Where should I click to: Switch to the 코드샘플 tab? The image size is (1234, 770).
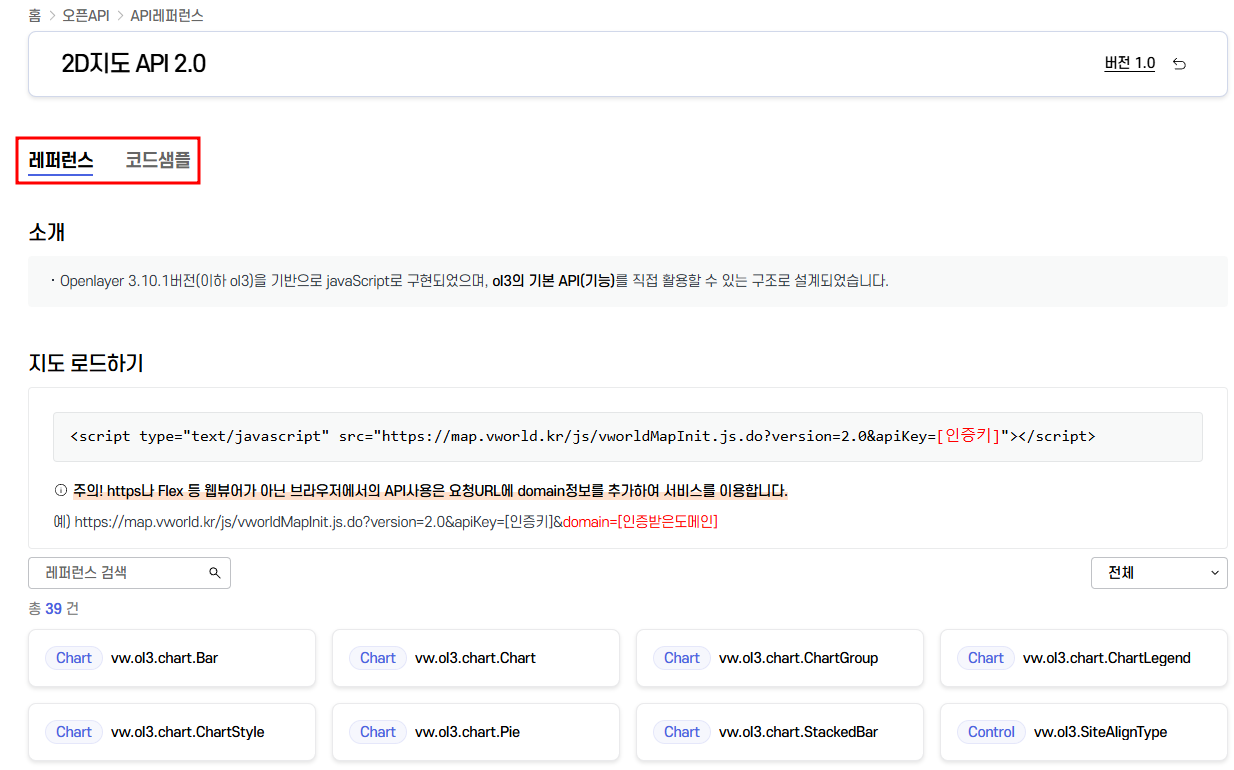pos(158,160)
